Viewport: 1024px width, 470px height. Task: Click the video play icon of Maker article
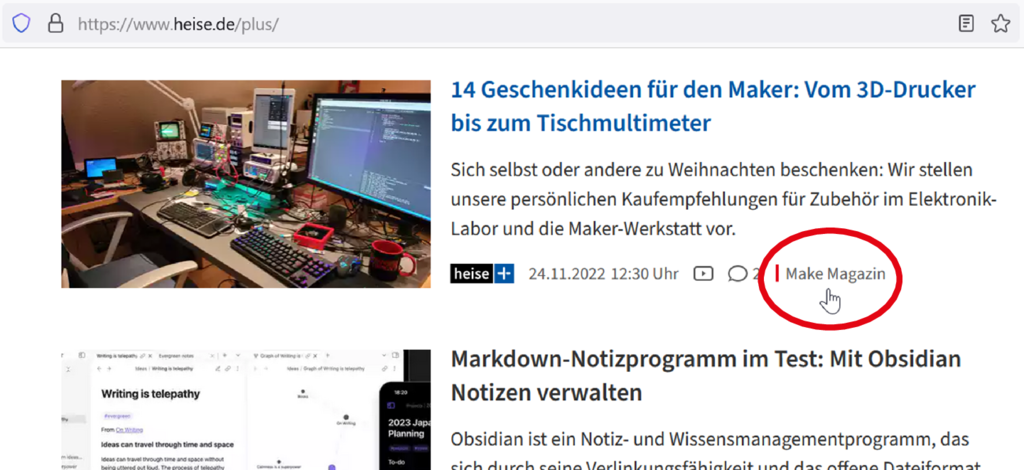(703, 274)
